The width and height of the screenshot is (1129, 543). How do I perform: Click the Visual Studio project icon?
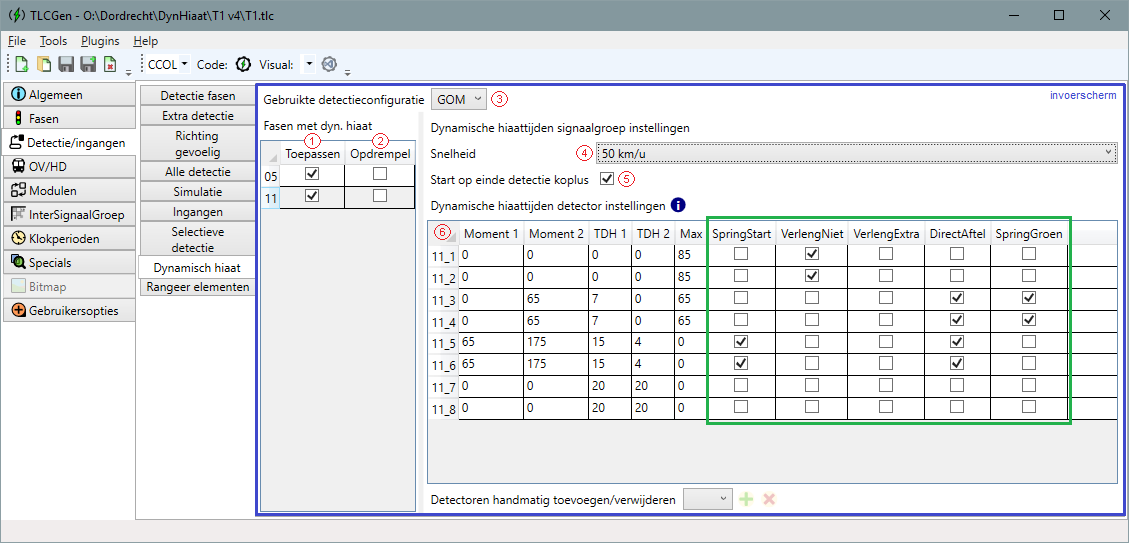[329, 65]
